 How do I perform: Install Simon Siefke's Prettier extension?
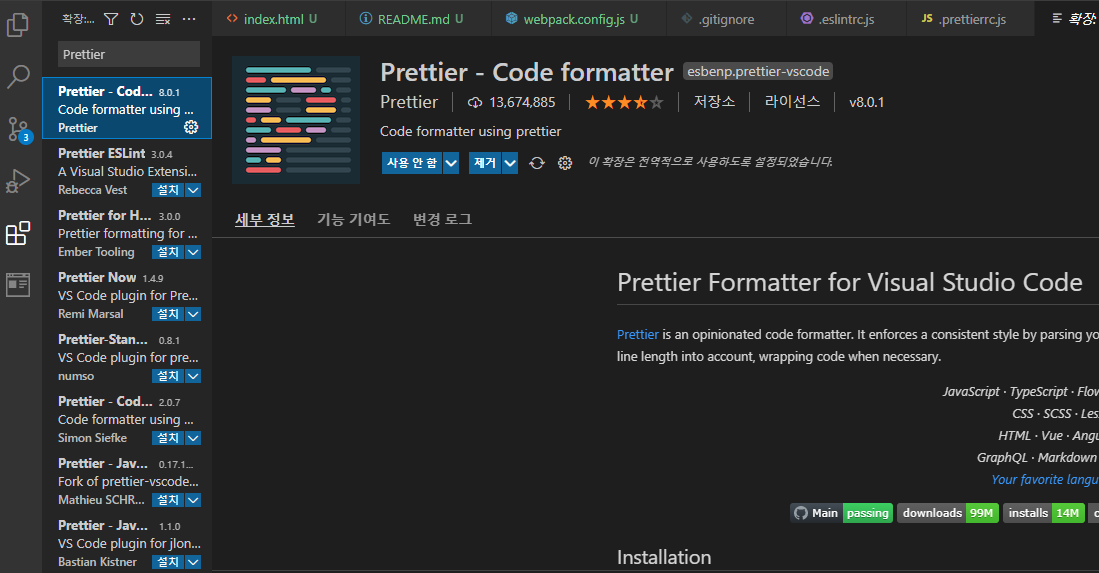[x=168, y=438]
